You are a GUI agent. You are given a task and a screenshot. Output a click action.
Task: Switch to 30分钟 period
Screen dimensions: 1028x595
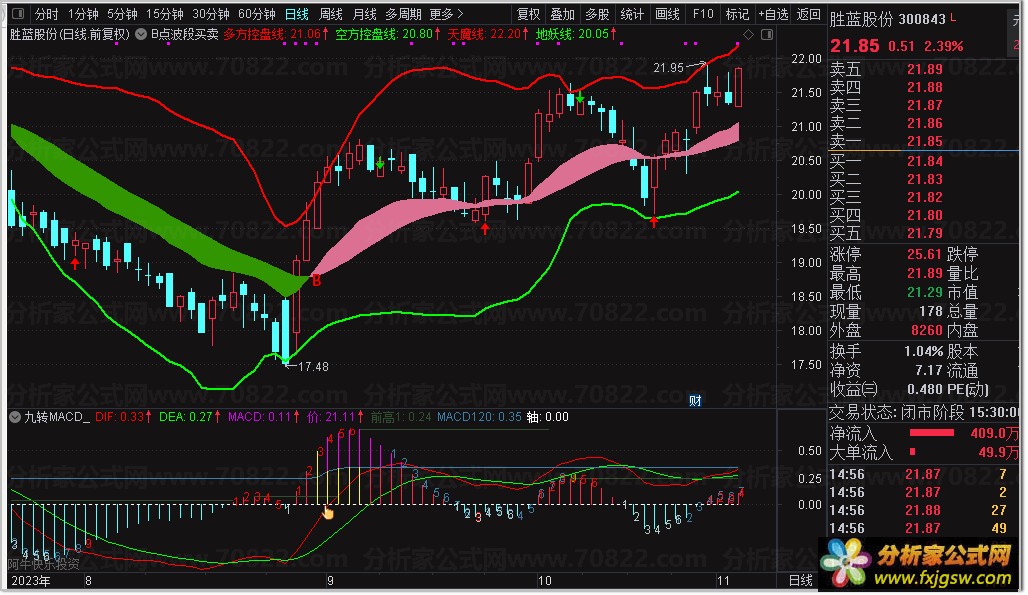pos(210,14)
